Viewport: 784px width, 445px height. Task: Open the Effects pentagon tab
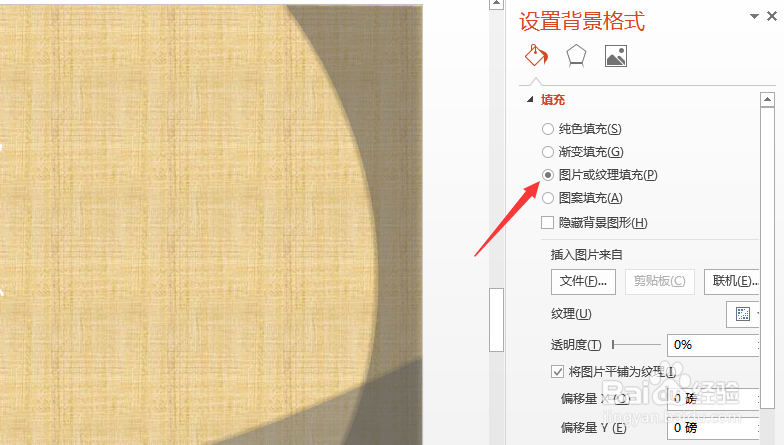(576, 56)
